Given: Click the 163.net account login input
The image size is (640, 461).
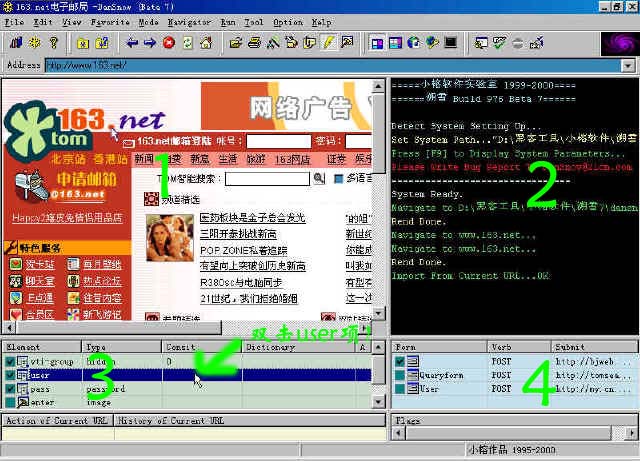Looking at the screenshot, I should tap(279, 141).
